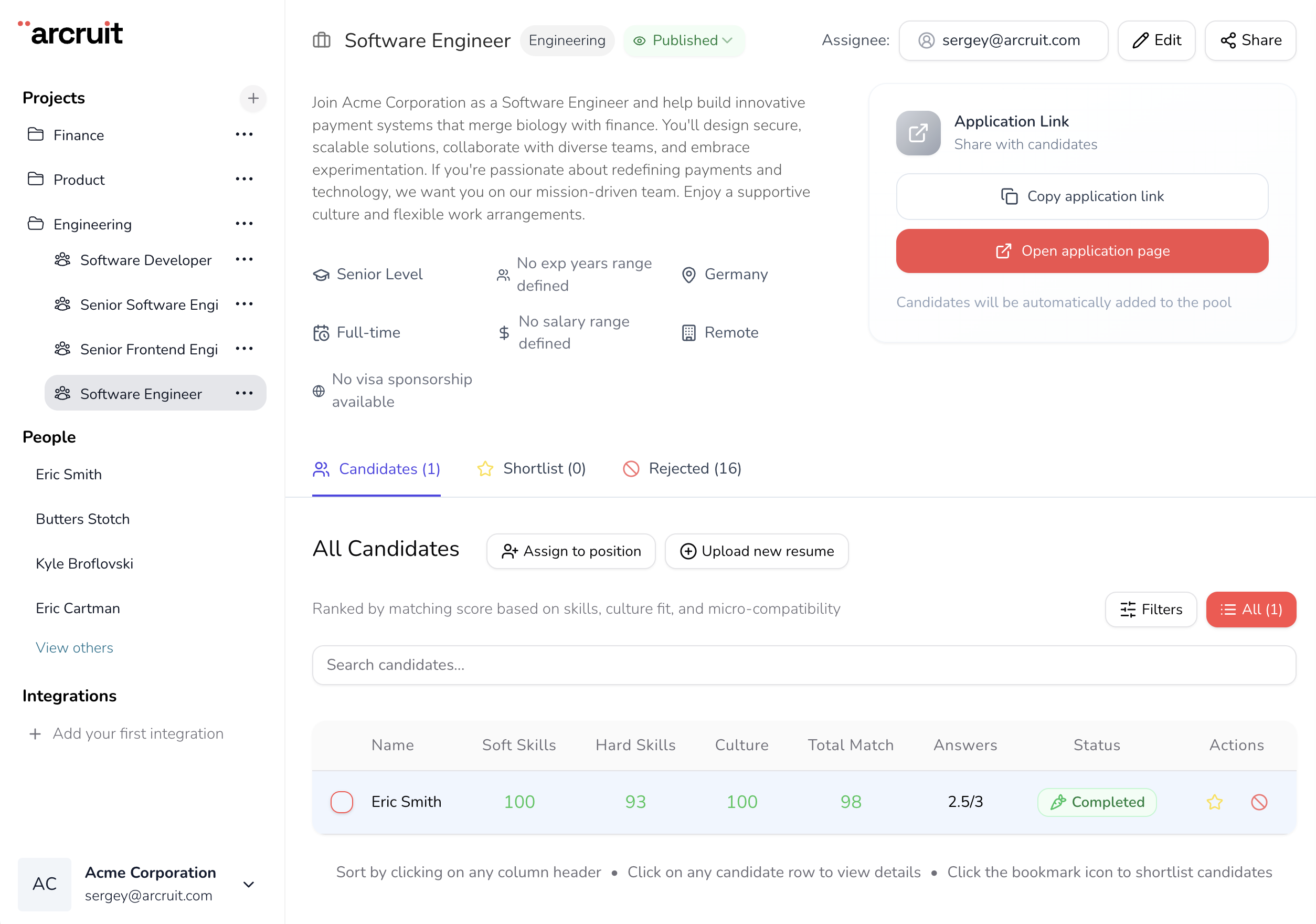Click the briefcase icon beside Software Engineer title
This screenshot has width=1316, height=924.
322,40
